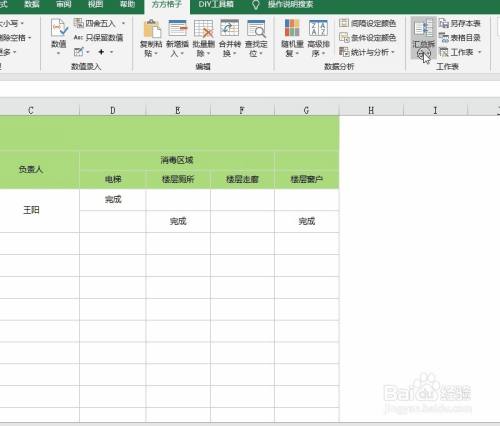Image resolution: width=500 pixels, height=426 pixels.
Task: Select the 完成 cell under 楼层厕所
Action: point(178,221)
